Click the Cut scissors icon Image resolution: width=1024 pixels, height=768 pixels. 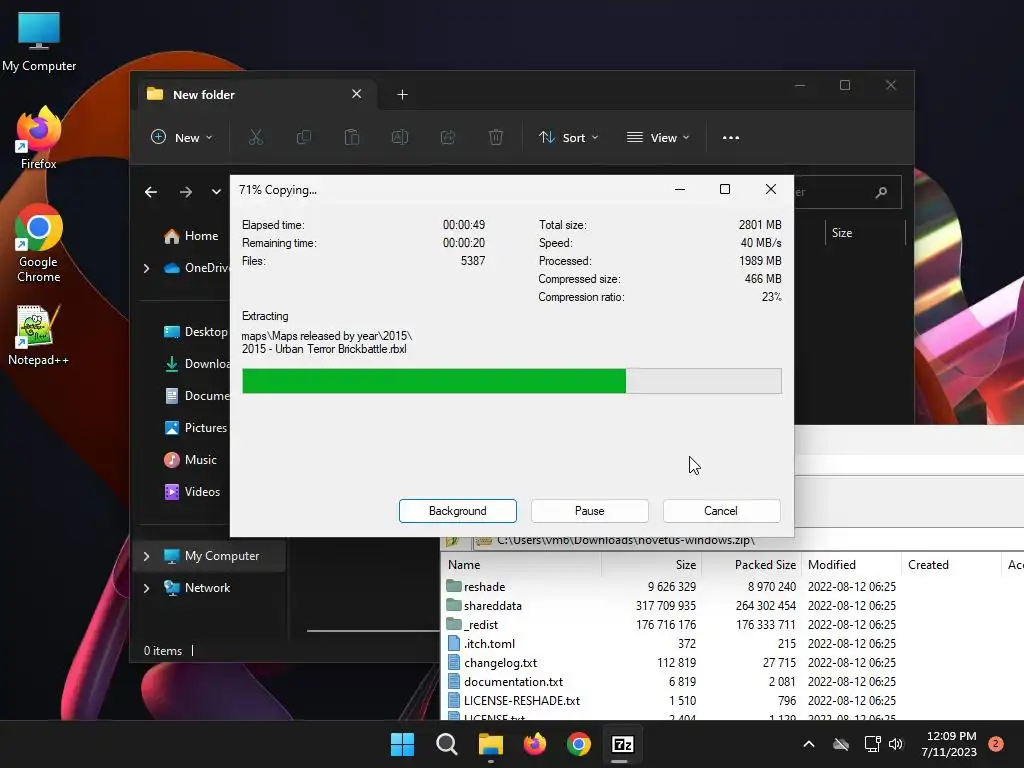point(255,137)
